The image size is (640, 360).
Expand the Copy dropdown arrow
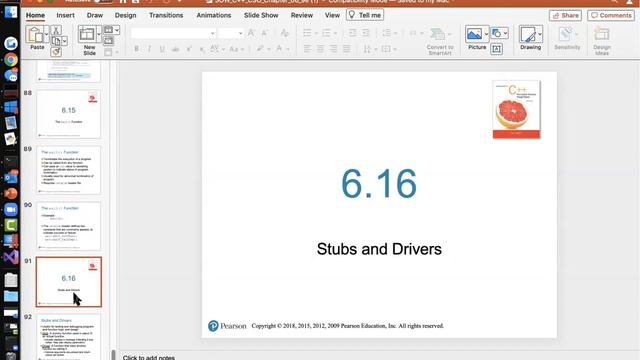point(64,41)
